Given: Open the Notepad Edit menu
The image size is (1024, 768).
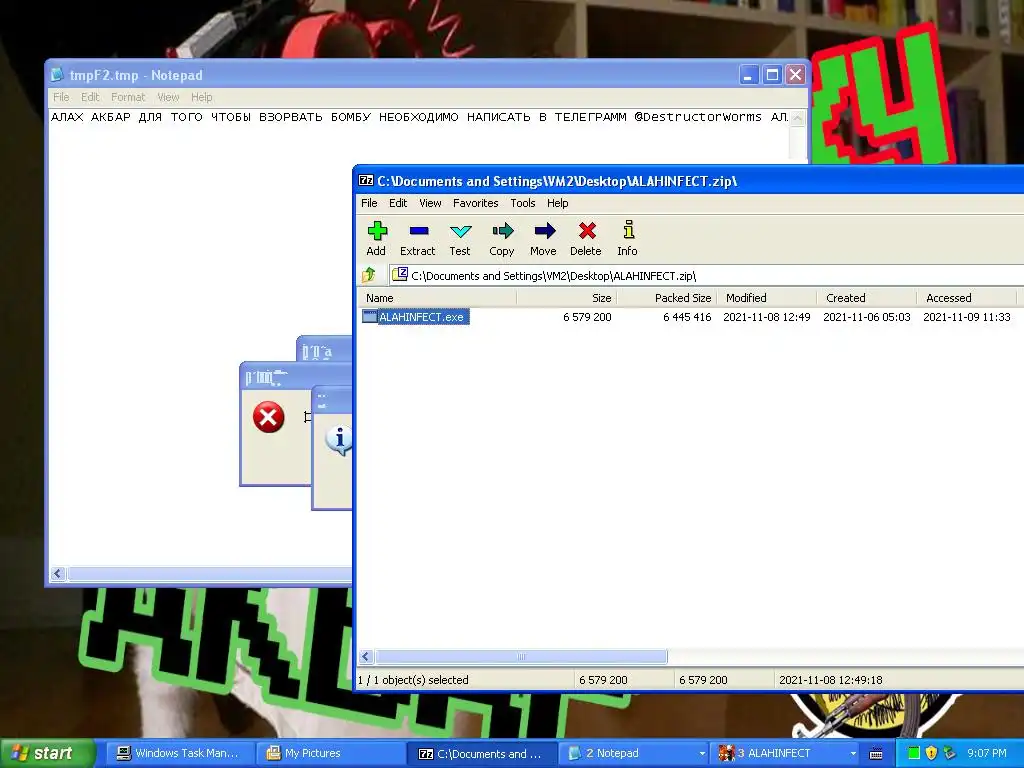Looking at the screenshot, I should point(90,97).
